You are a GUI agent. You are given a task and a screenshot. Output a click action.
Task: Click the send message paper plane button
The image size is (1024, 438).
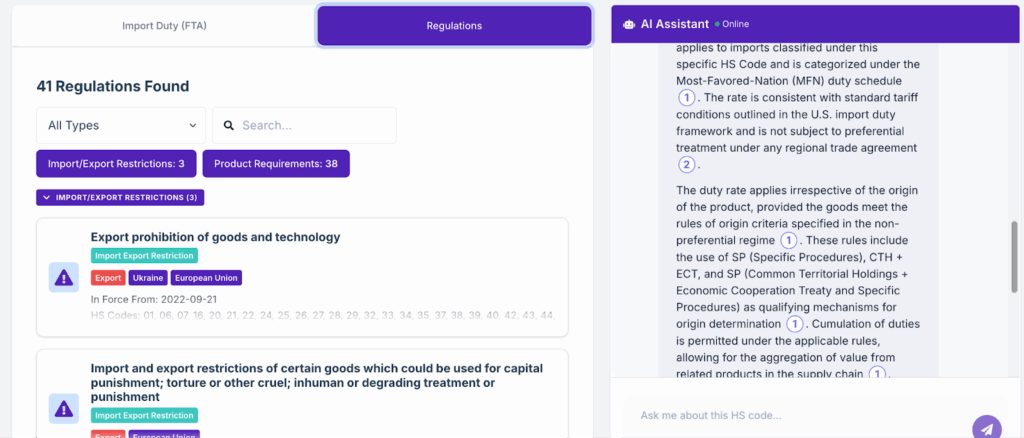986,428
